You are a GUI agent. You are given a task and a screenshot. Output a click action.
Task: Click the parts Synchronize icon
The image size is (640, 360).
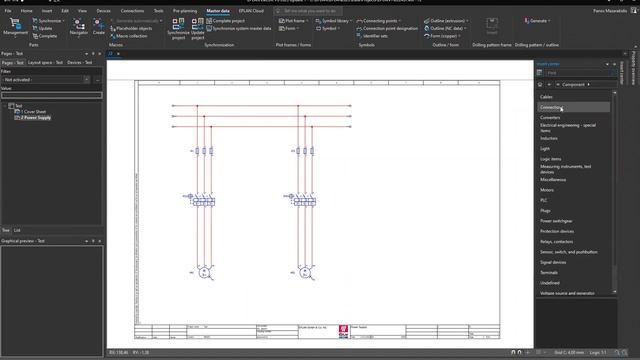tap(35, 20)
